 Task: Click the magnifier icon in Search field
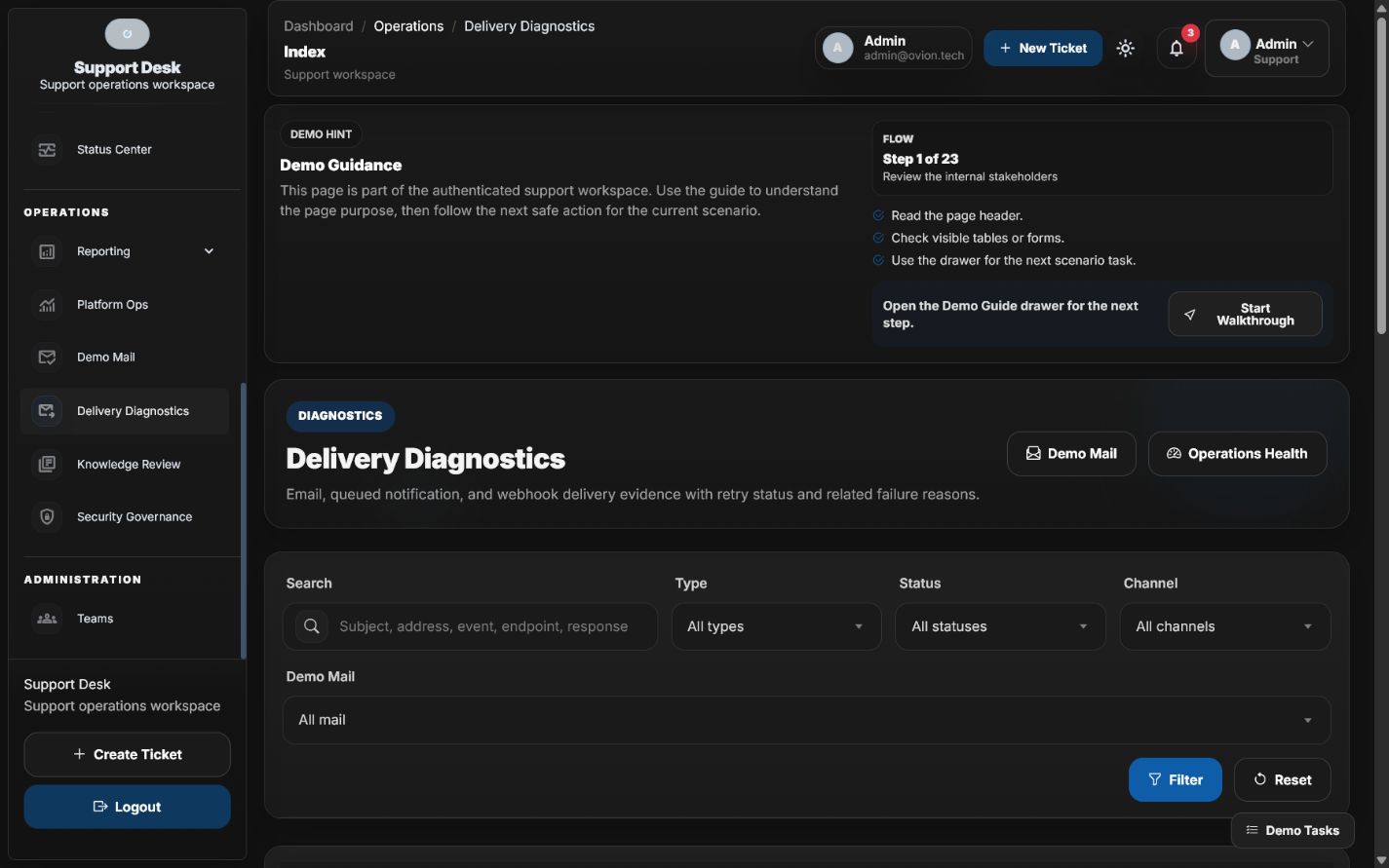(x=312, y=626)
